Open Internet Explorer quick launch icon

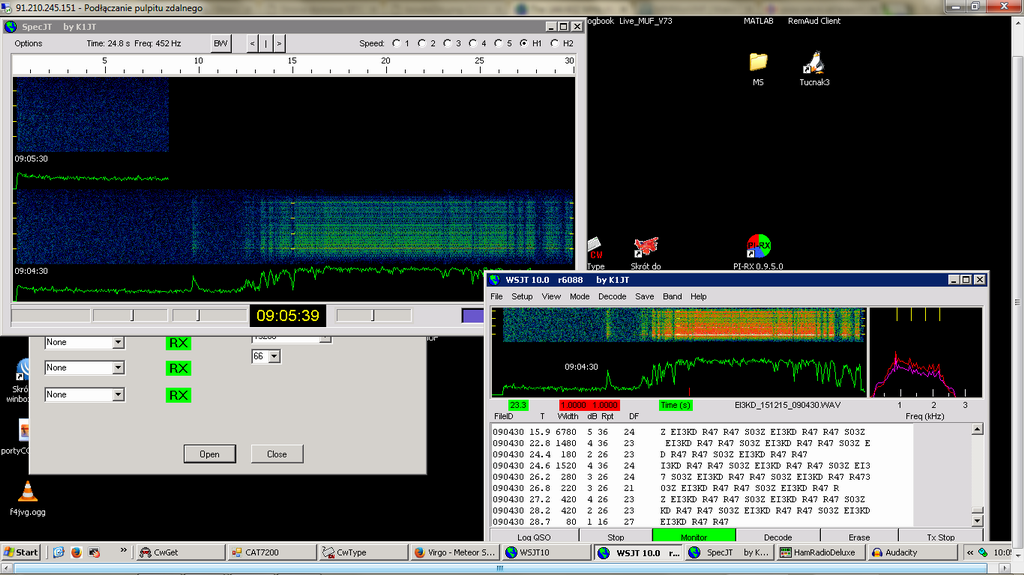click(59, 552)
